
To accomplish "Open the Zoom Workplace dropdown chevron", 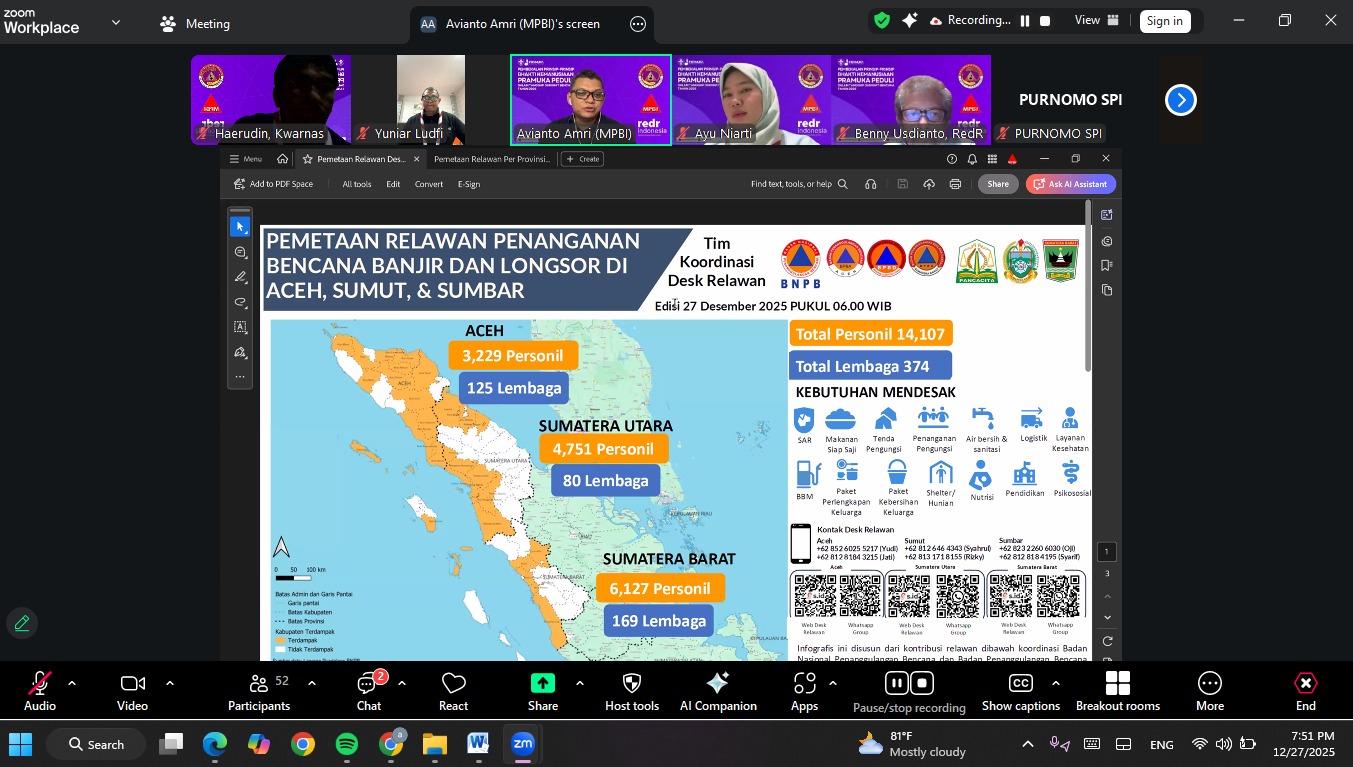I will point(116,22).
